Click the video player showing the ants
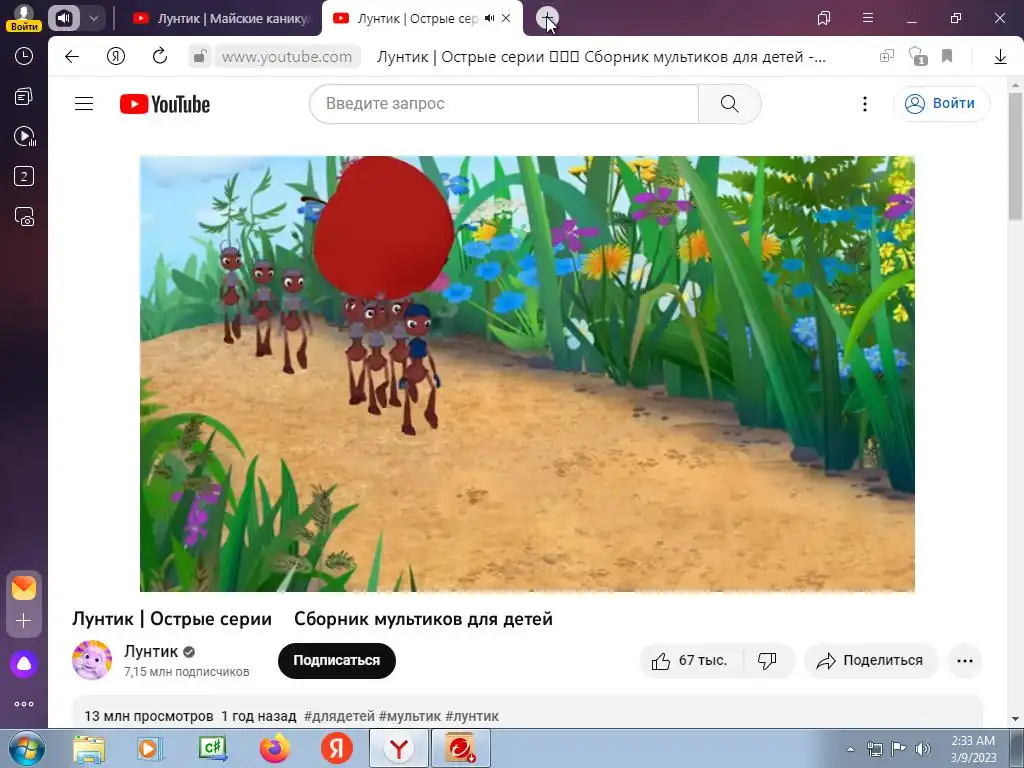This screenshot has width=1024, height=768. pyautogui.click(x=527, y=374)
